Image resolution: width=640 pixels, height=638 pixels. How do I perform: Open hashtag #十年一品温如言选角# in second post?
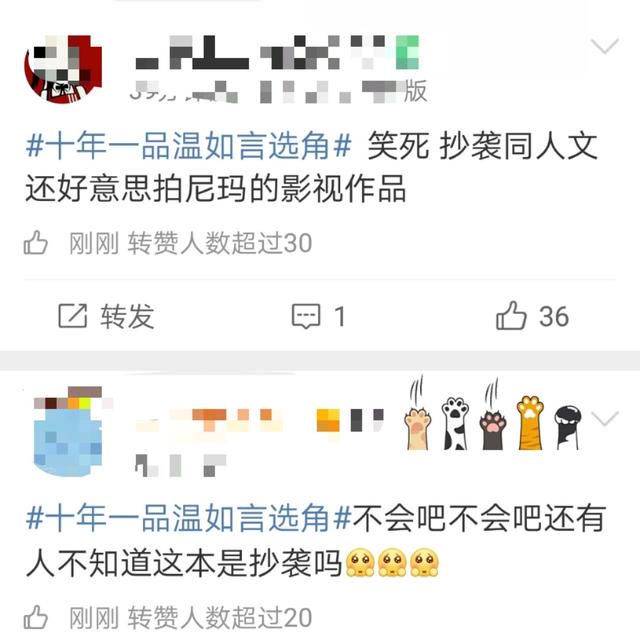189,518
